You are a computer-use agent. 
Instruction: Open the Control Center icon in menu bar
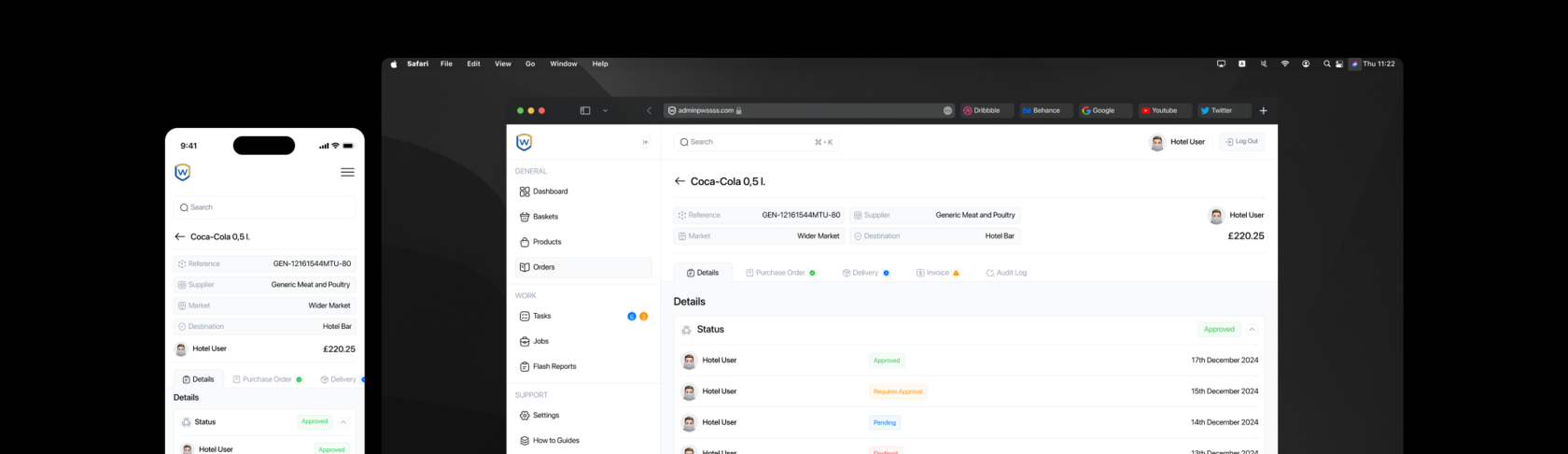(1339, 64)
